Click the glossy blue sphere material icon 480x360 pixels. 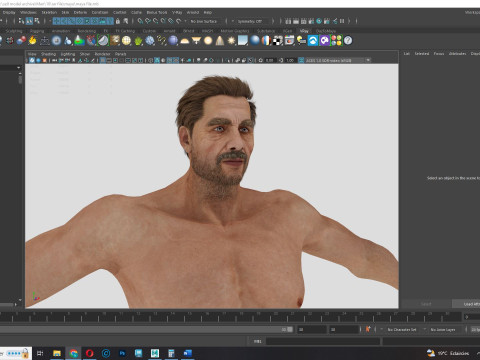(x=255, y=41)
